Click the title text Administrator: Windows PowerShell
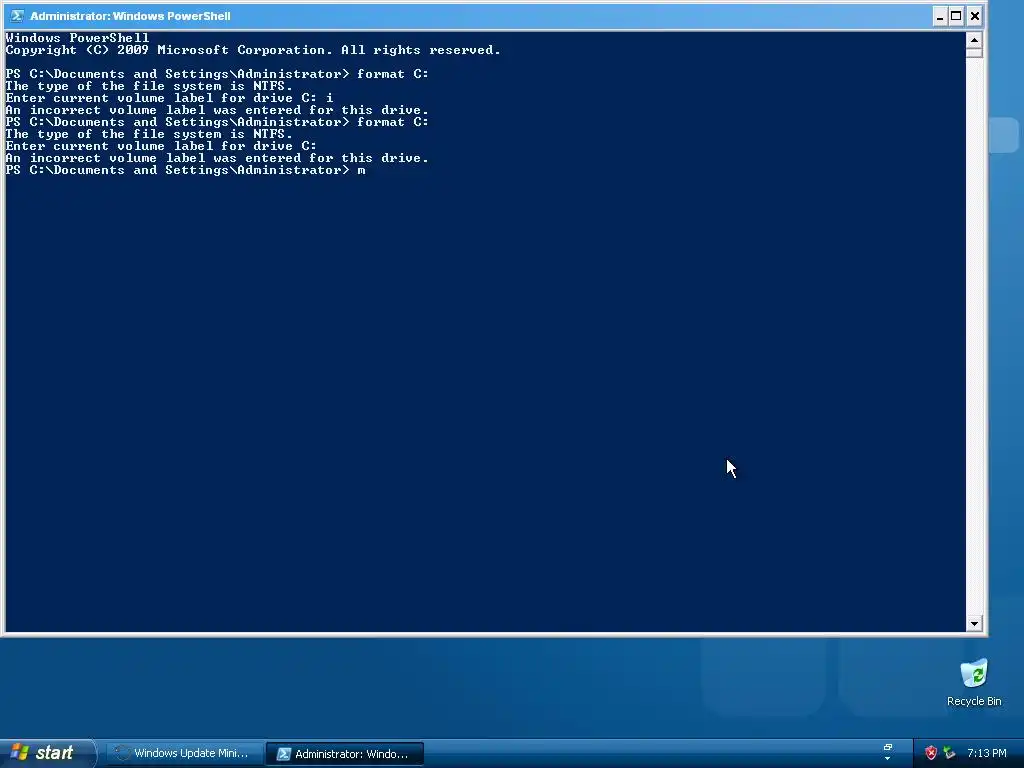The width and height of the screenshot is (1024, 768). [x=130, y=16]
